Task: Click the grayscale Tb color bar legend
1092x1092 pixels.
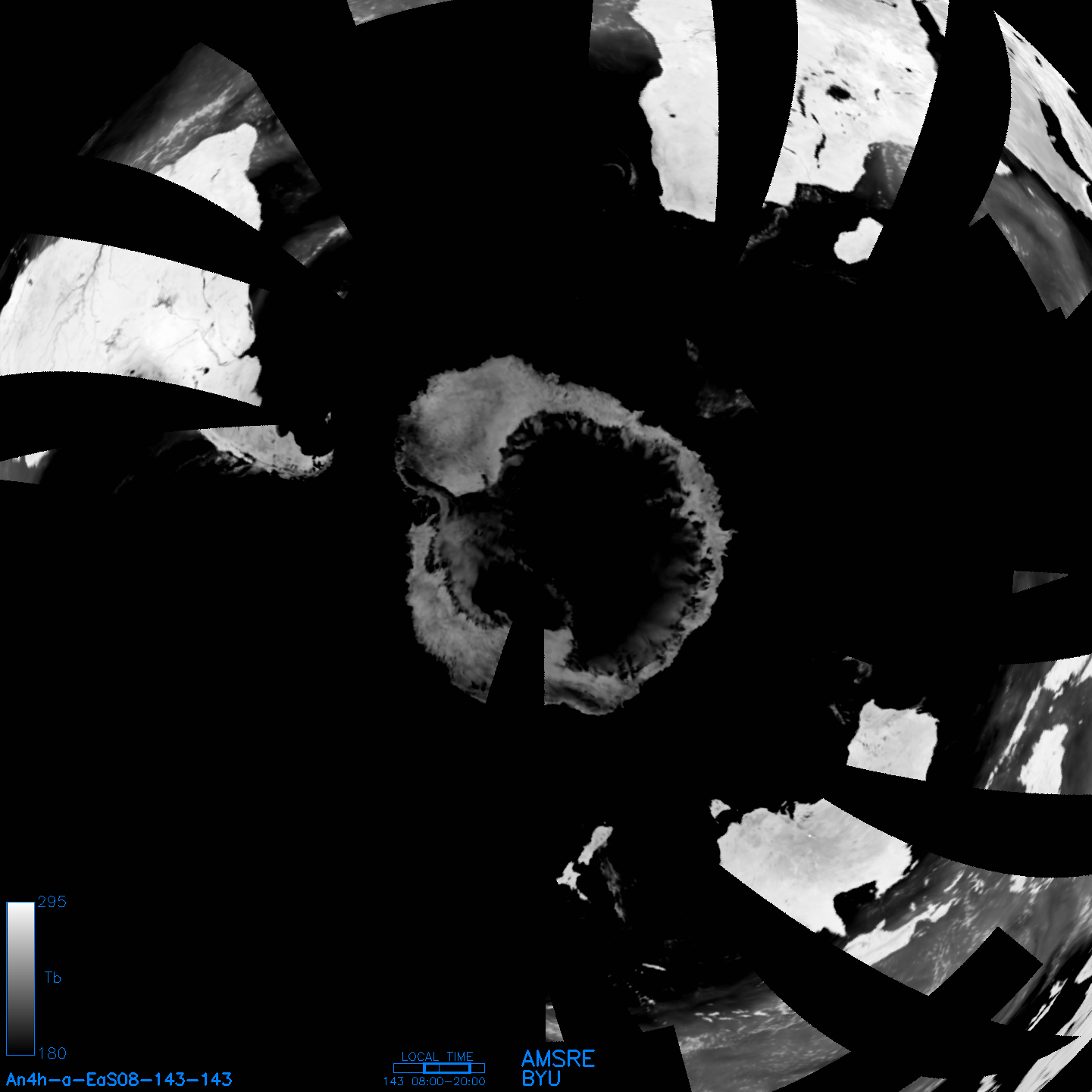Action: tap(20, 978)
